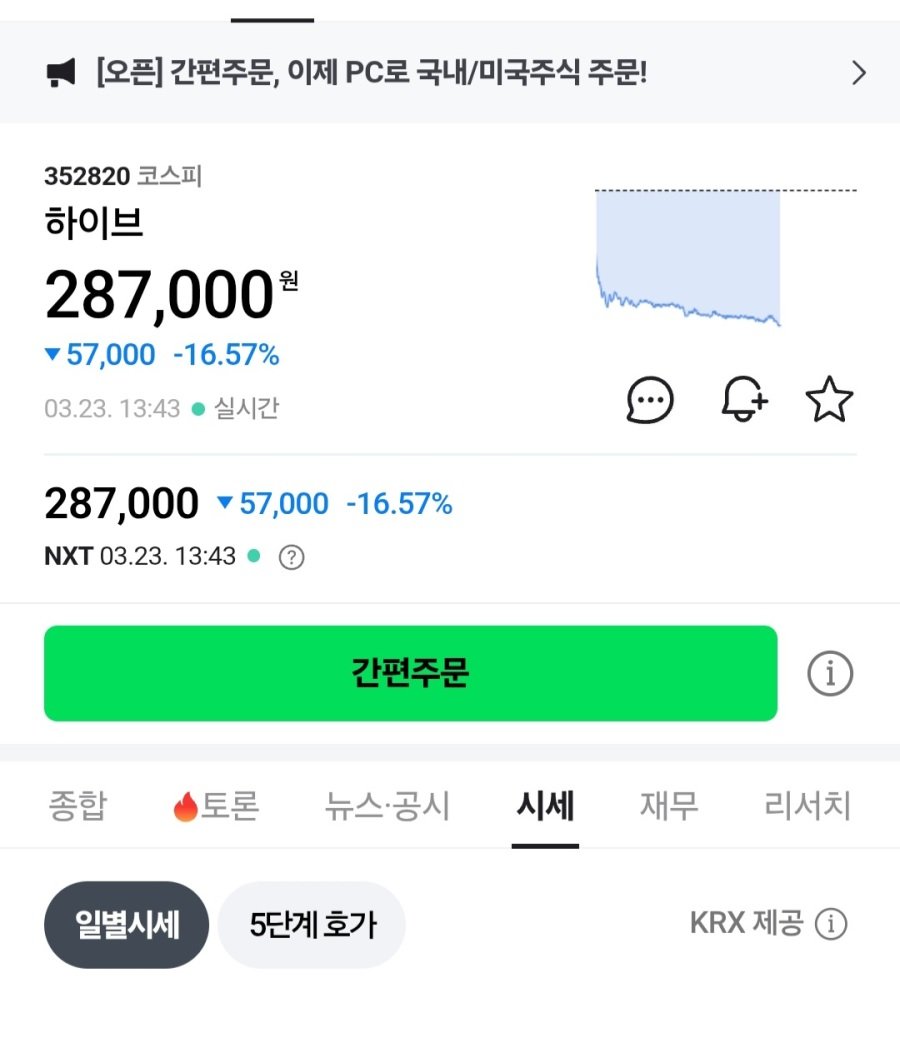The image size is (900, 1038).
Task: Open the discussion chat bubble icon
Action: (650, 401)
